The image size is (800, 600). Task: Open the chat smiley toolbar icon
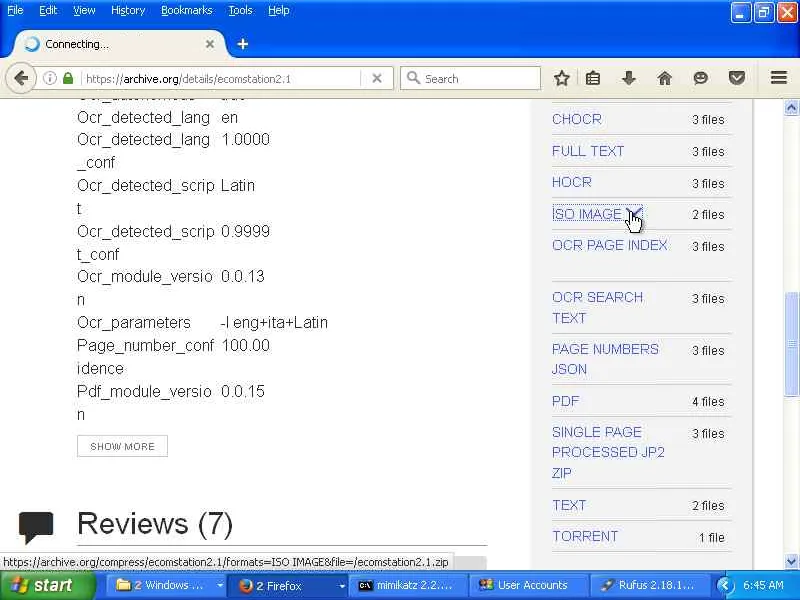tap(701, 78)
